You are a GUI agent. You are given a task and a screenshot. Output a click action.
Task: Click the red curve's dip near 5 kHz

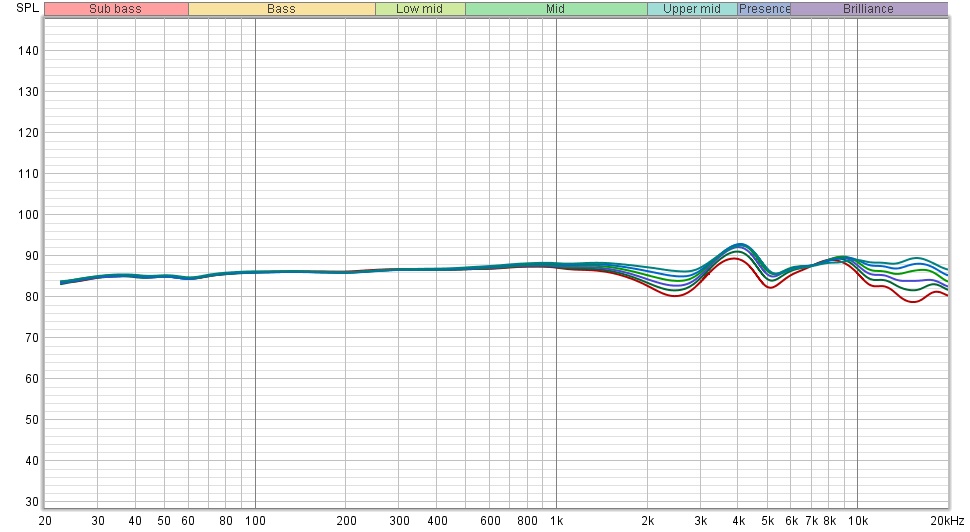(x=769, y=288)
